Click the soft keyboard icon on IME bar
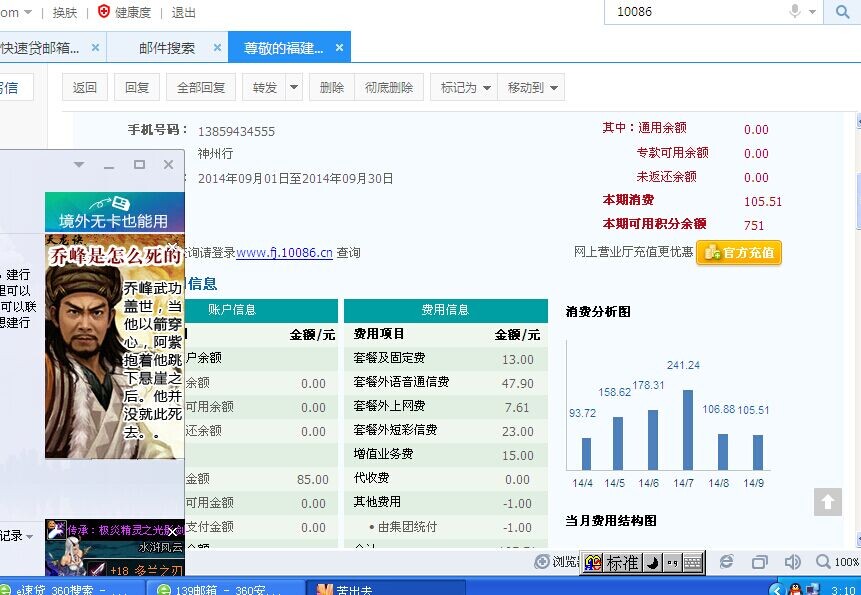 691,563
